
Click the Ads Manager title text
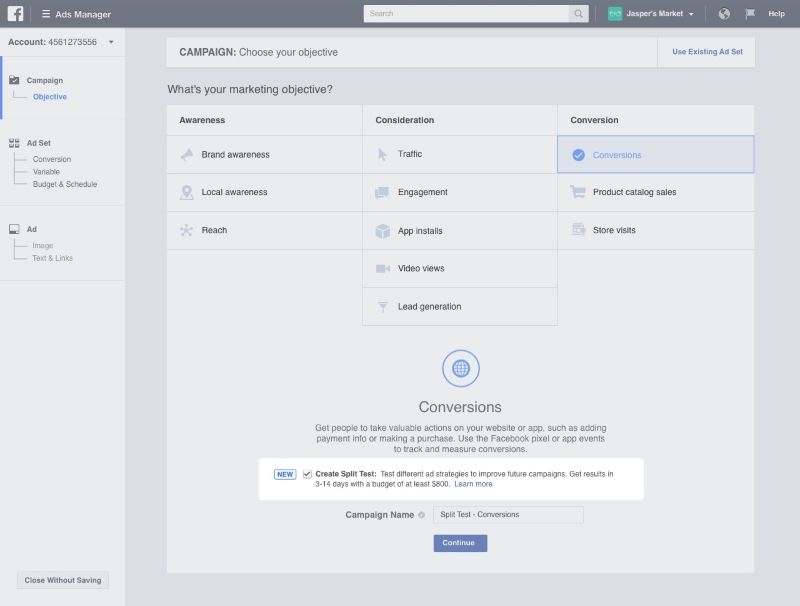[x=83, y=14]
